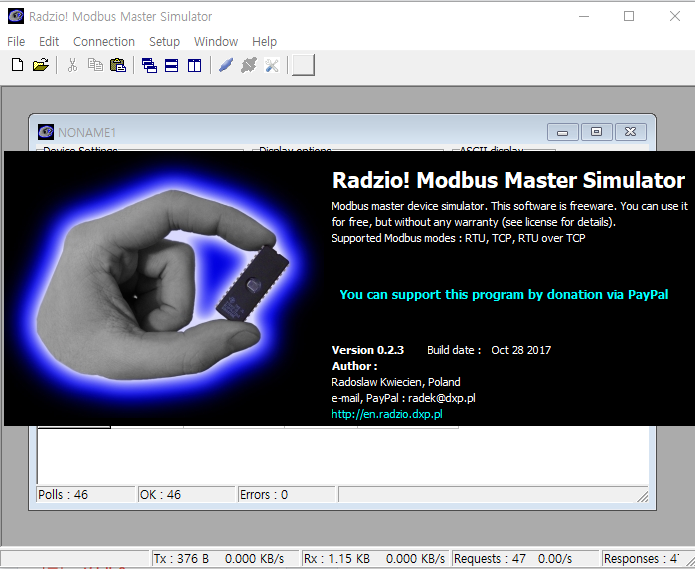The width and height of the screenshot is (695, 569).
Task: Click the Disconnect plug icon
Action: (x=249, y=65)
